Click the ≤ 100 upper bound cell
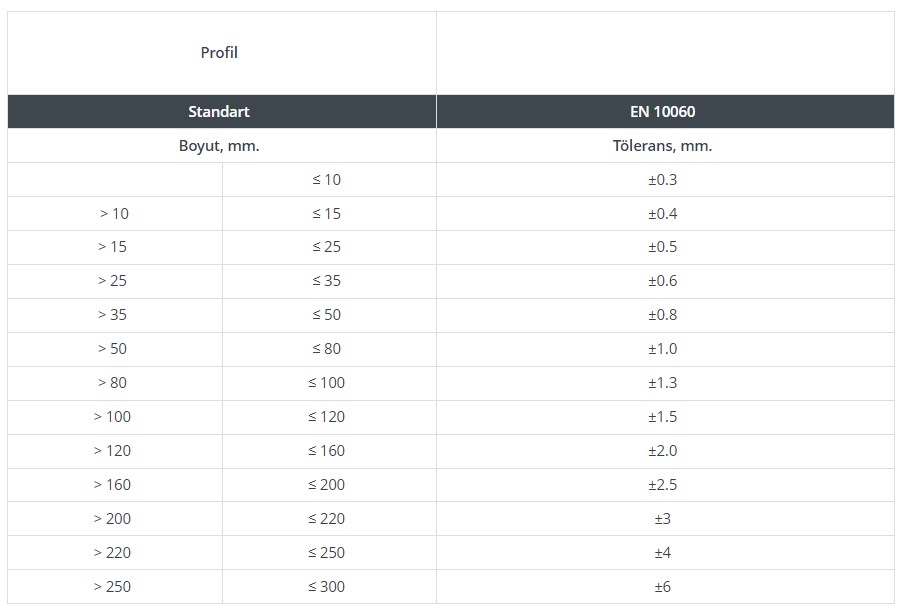 (326, 383)
